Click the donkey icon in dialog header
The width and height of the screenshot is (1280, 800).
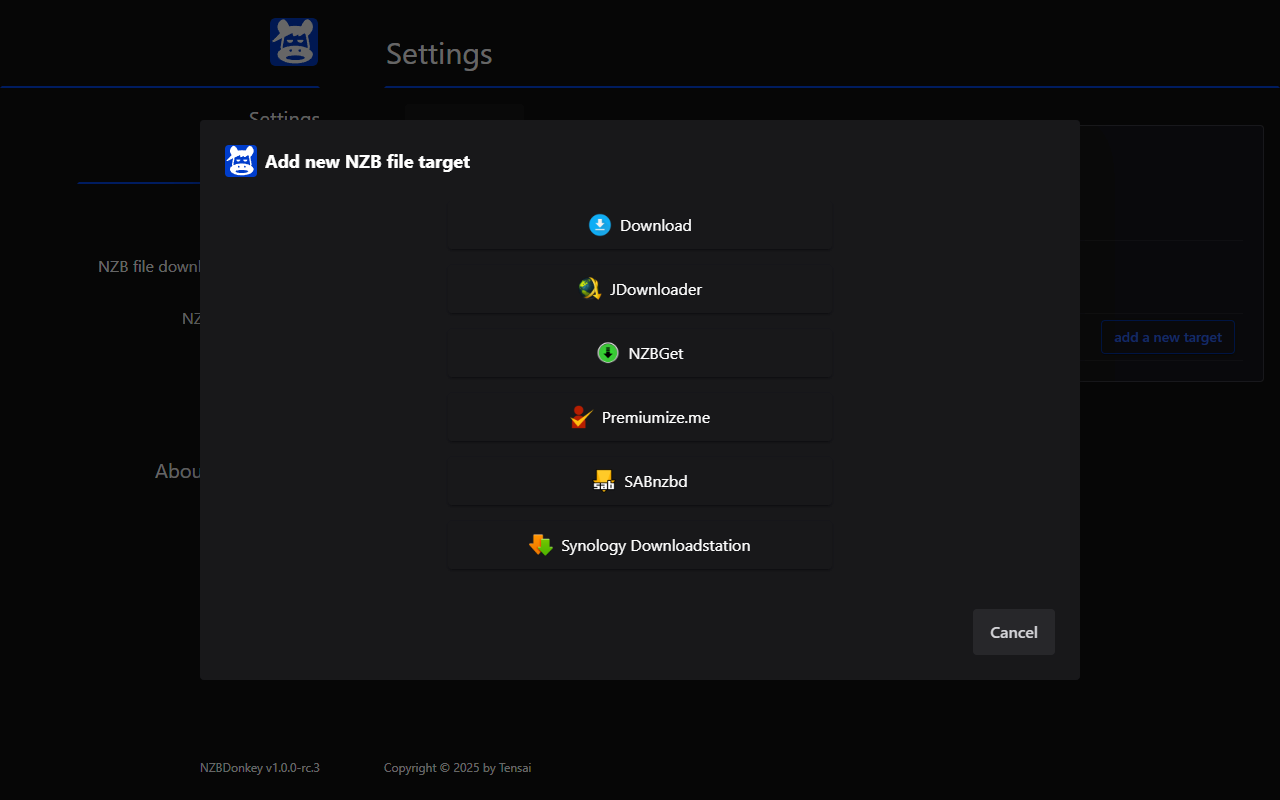point(241,161)
